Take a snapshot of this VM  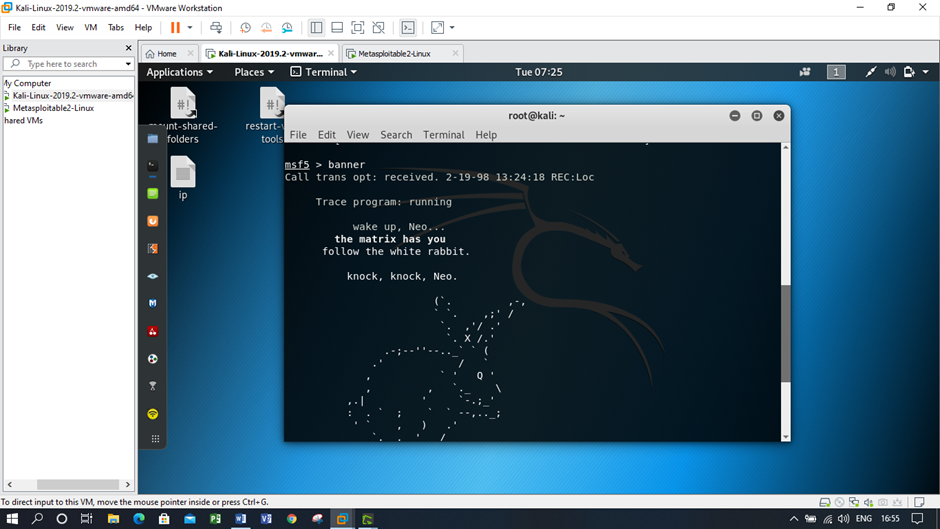coord(245,28)
